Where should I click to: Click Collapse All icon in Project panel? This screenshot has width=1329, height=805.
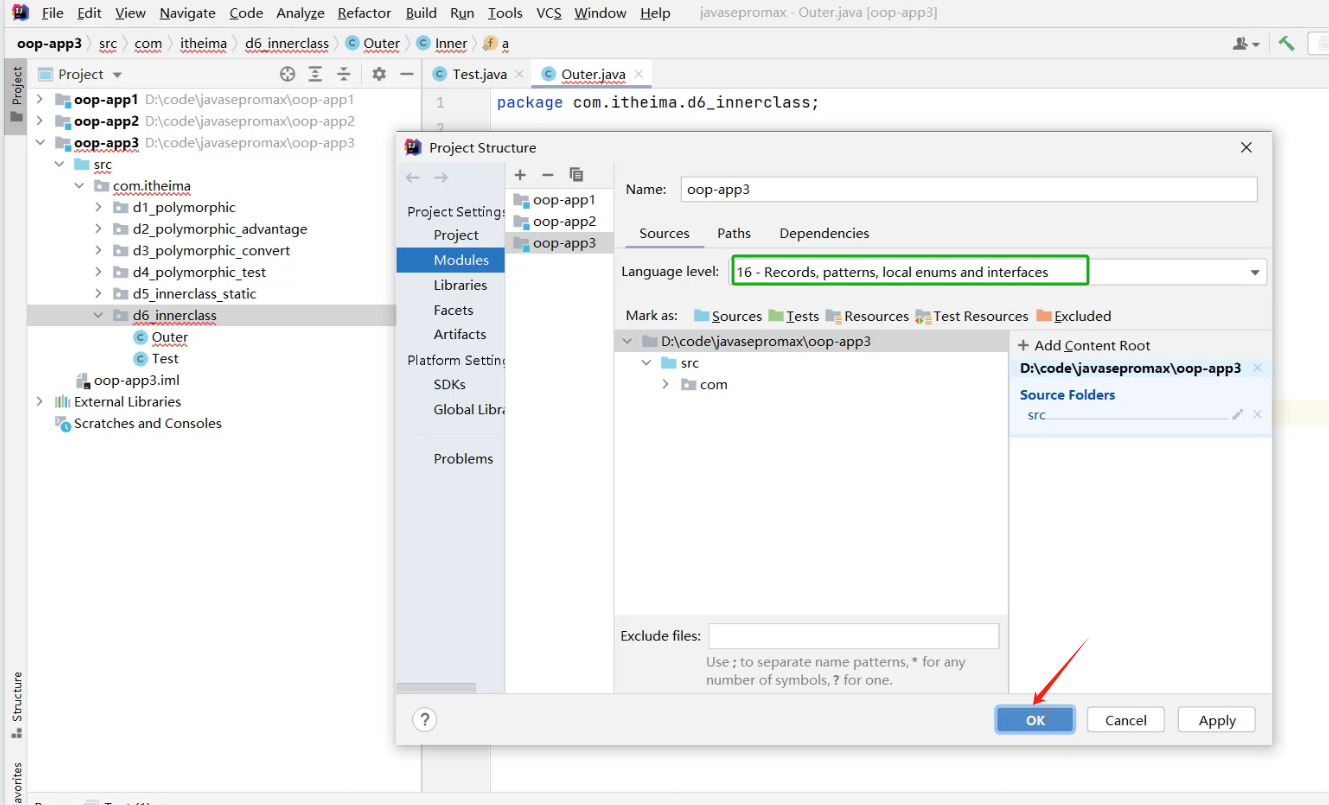tap(344, 74)
